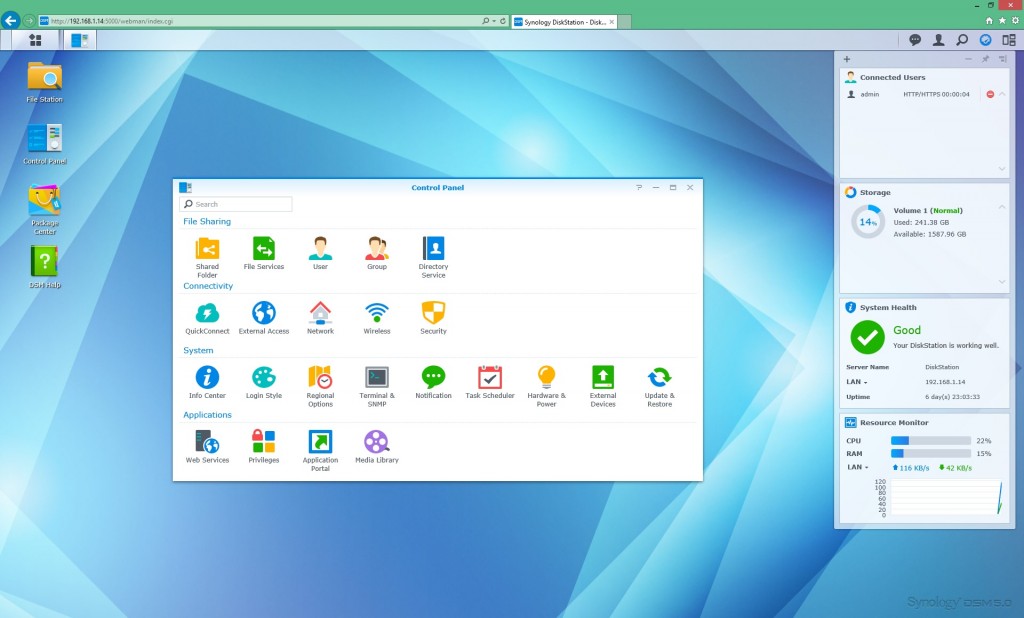Viewport: 1024px width, 618px height.
Task: Click the Control Panel search field
Action: pos(236,204)
